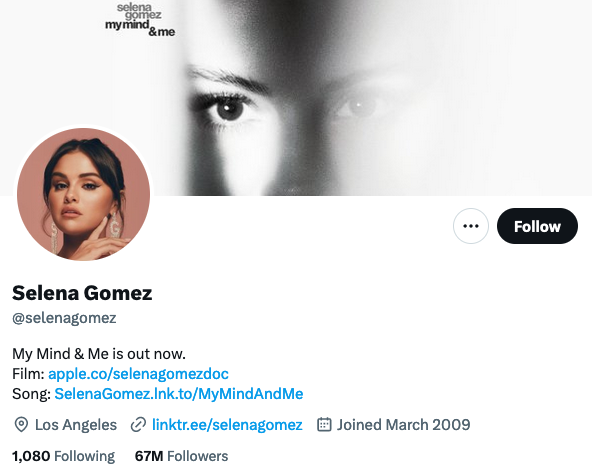This screenshot has width=592, height=469.
Task: Click the bio line 'My Mind & Me is out now.'
Action: tap(99, 354)
